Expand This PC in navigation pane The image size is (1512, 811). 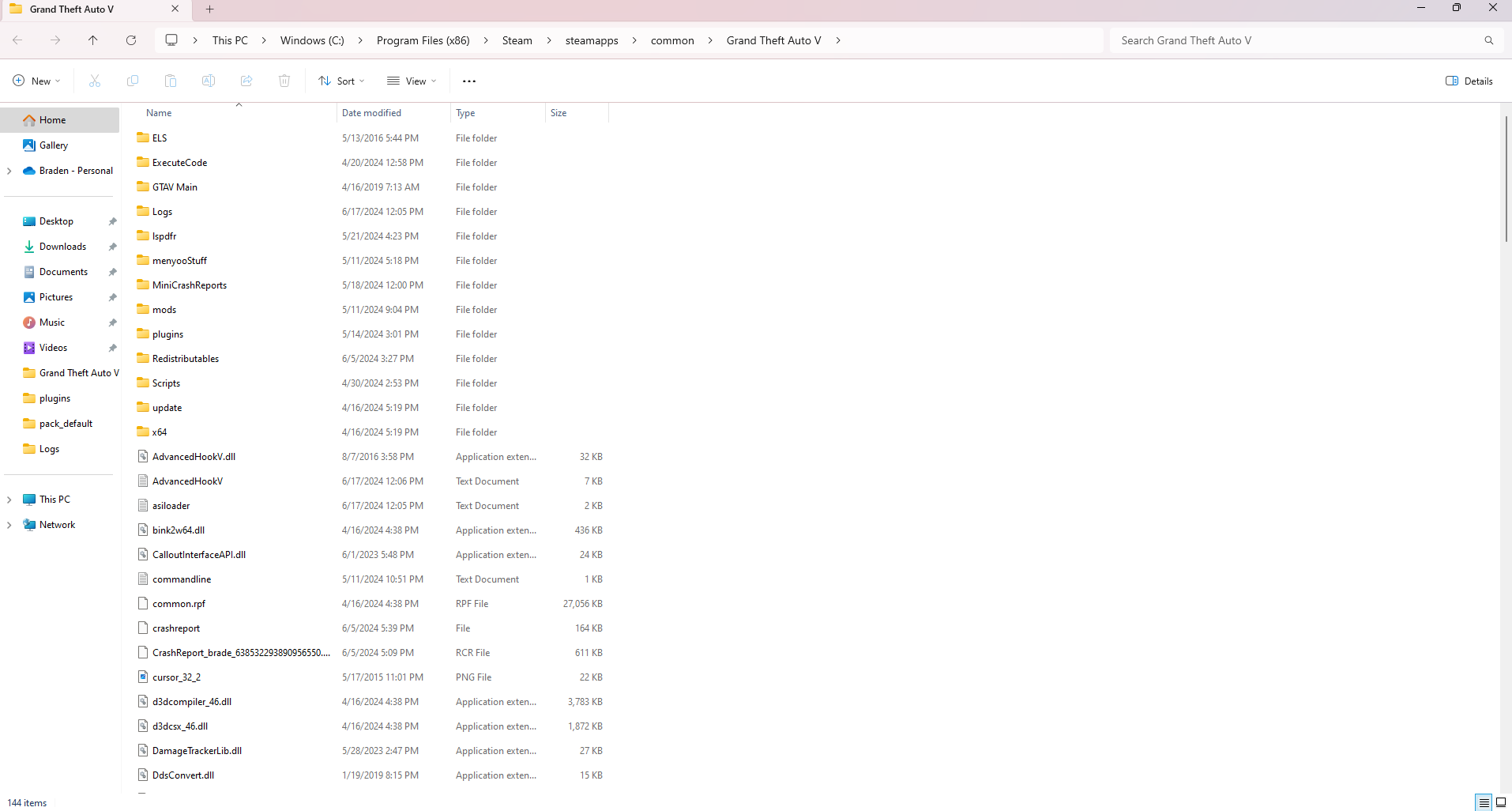[9, 500]
